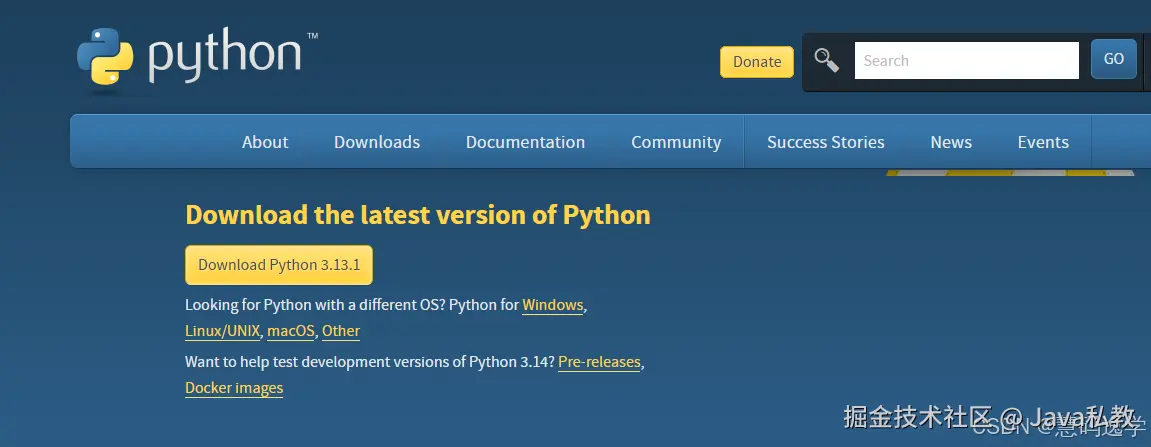Follow the Windows download link
1151x447 pixels.
tap(552, 305)
